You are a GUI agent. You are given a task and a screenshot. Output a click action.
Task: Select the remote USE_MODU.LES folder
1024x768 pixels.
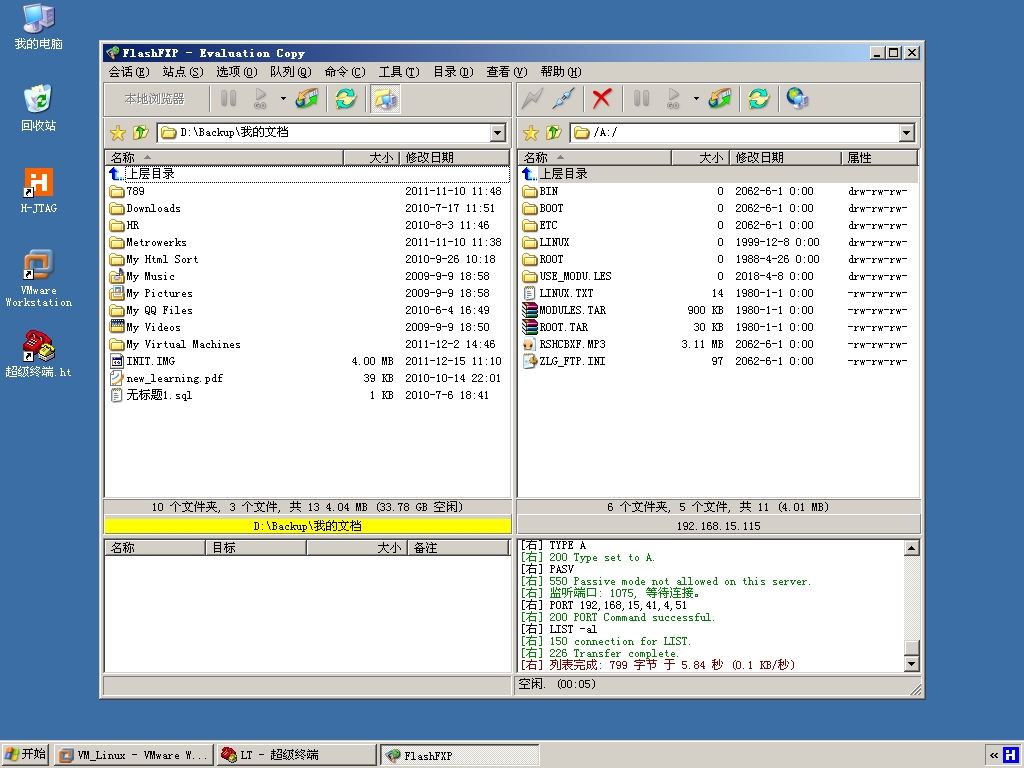click(718, 276)
